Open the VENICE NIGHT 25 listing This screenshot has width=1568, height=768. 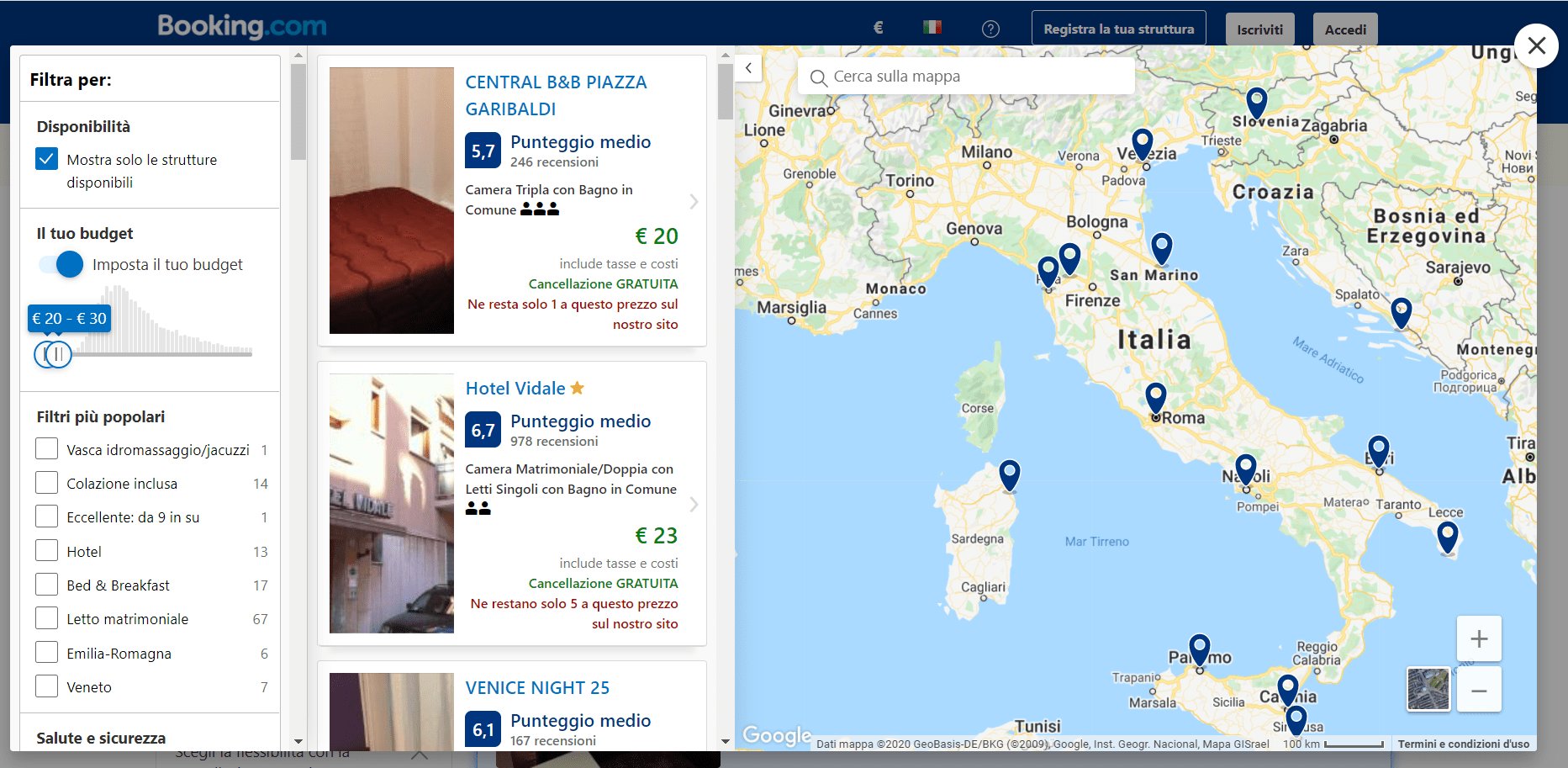[537, 688]
